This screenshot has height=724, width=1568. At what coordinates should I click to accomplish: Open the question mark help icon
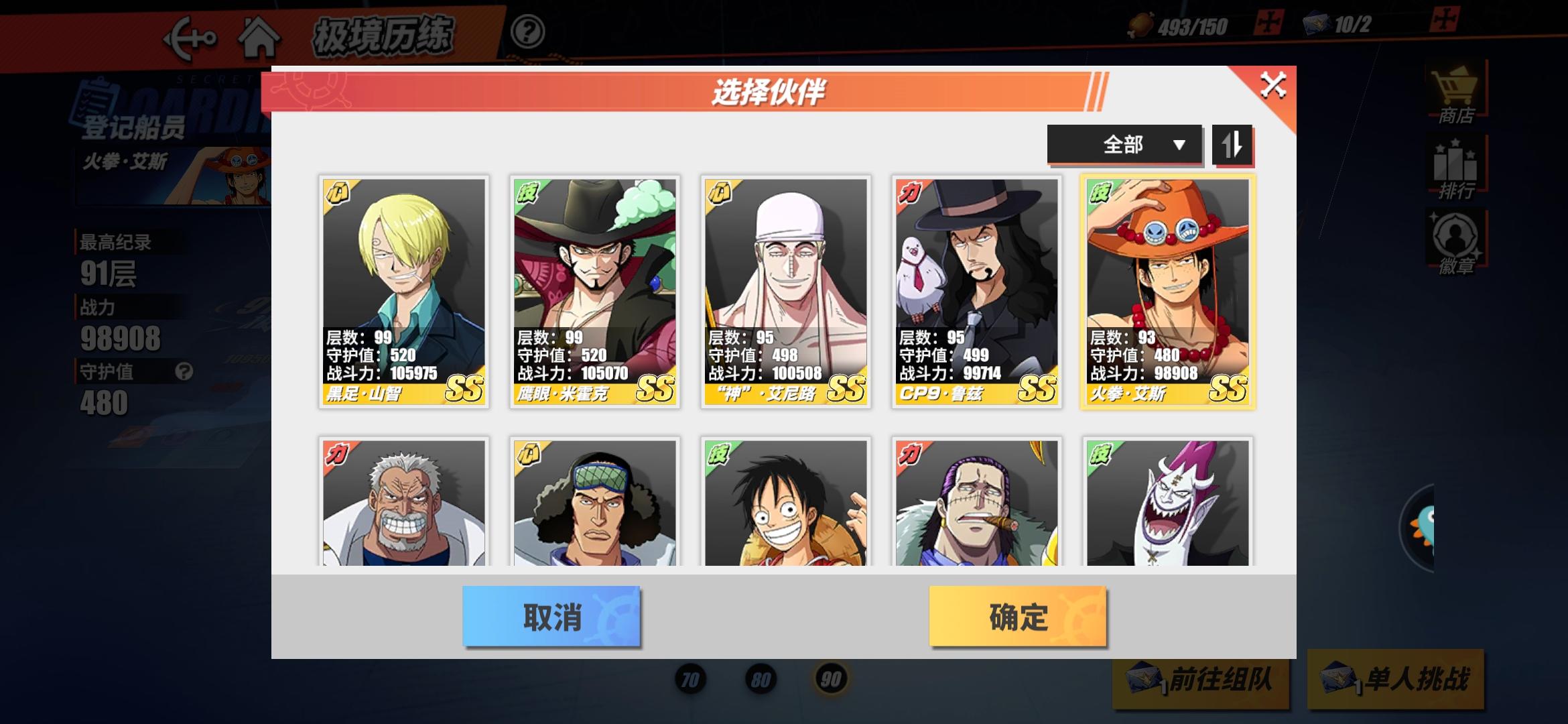(527, 32)
